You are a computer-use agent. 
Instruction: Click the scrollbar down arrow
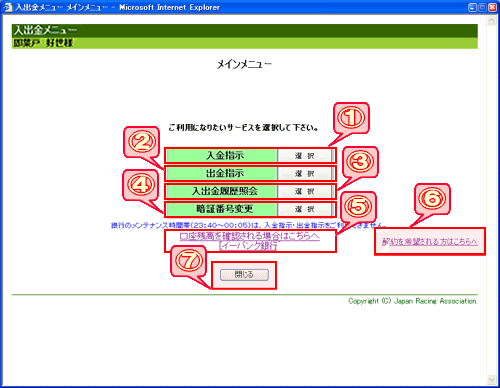click(491, 380)
